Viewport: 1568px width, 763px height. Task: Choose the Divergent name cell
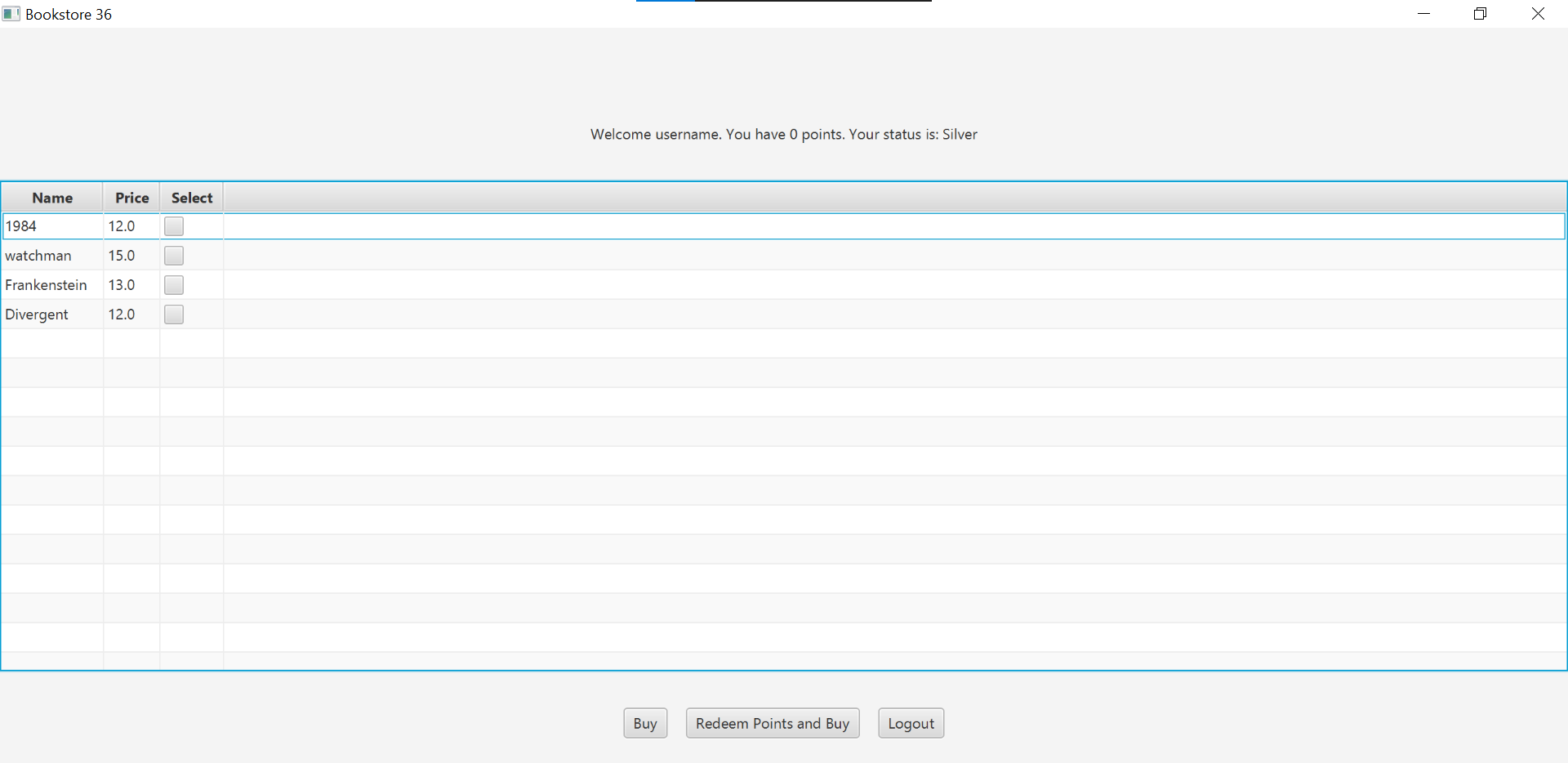pyautogui.click(x=37, y=315)
